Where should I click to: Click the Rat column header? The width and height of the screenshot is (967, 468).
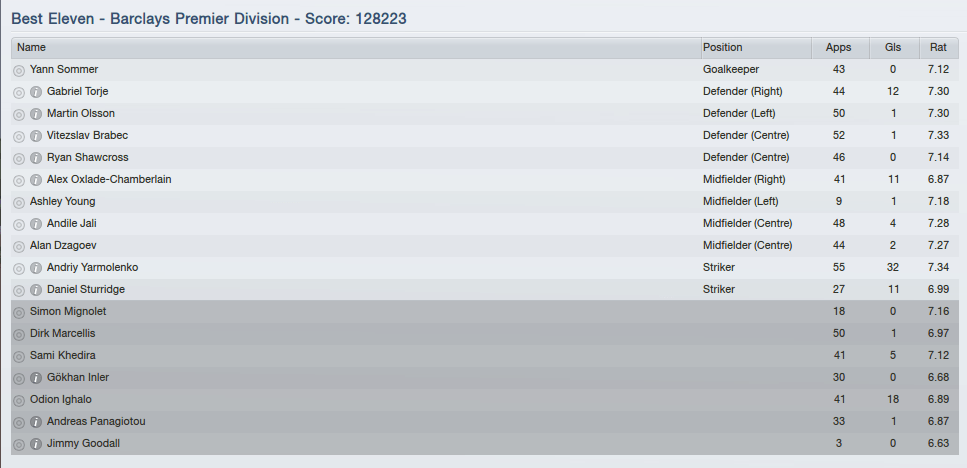(x=938, y=47)
